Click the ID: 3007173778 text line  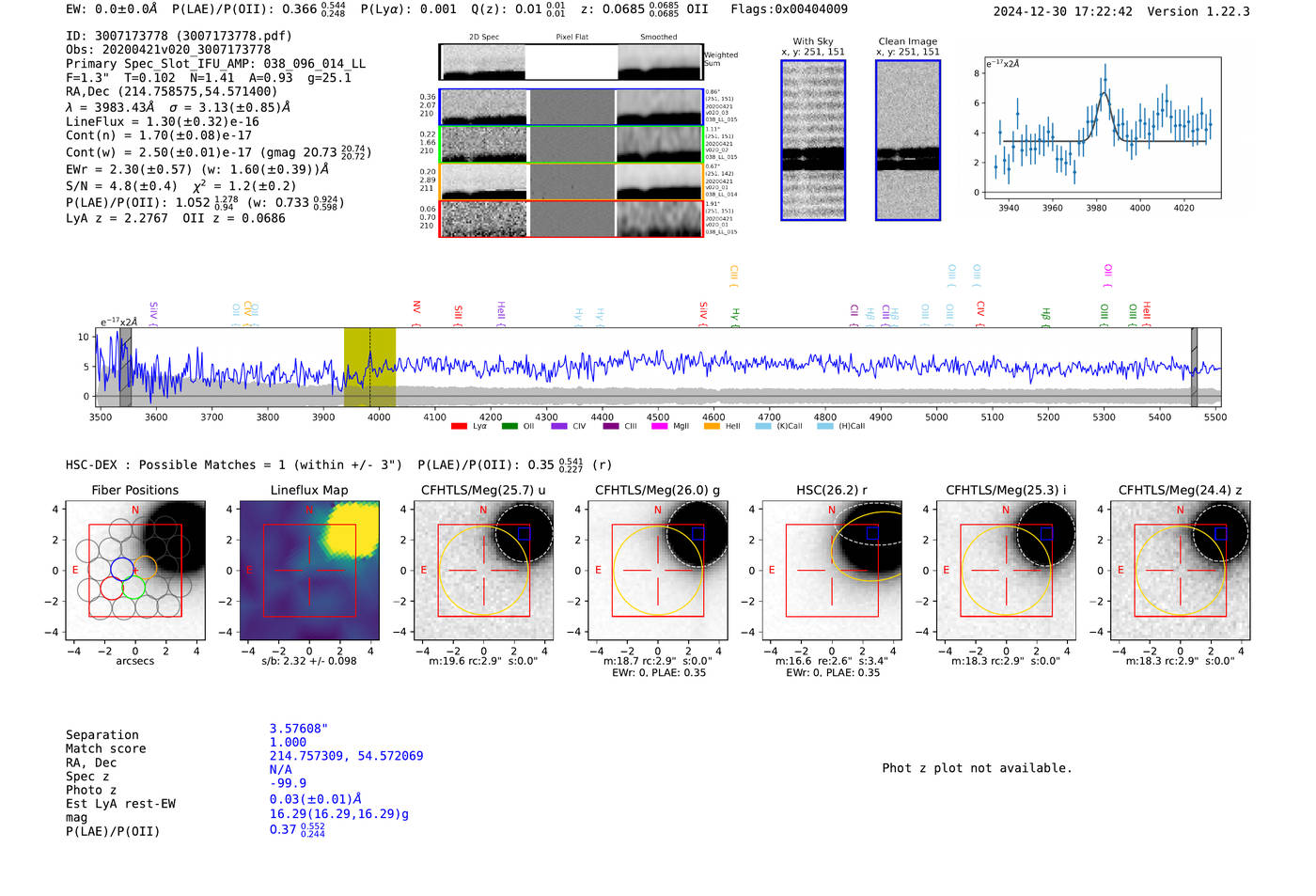pos(179,36)
